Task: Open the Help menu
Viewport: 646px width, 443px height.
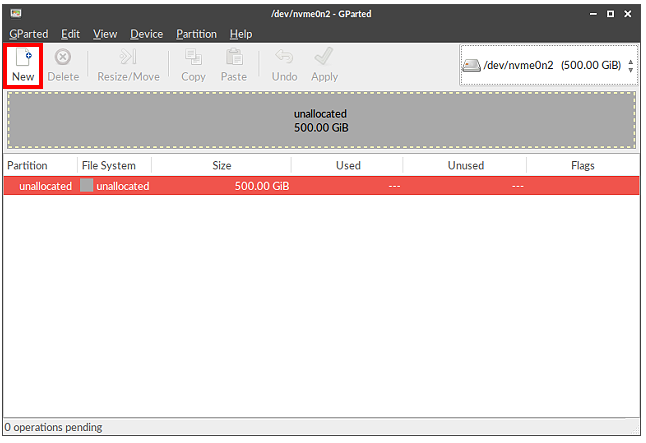Action: tap(241, 34)
